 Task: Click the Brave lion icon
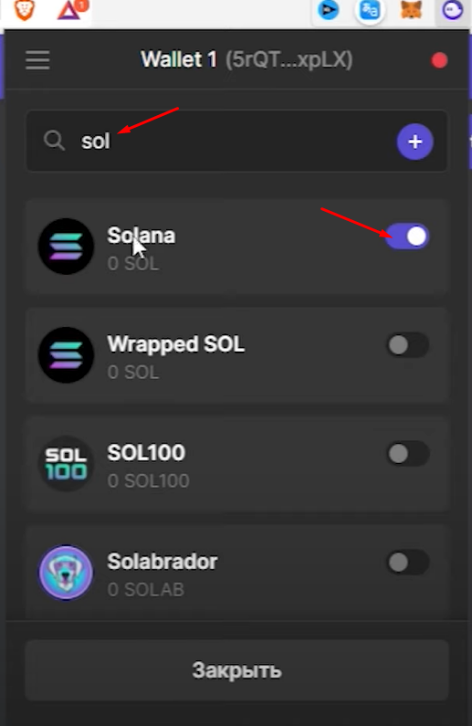pos(24,10)
